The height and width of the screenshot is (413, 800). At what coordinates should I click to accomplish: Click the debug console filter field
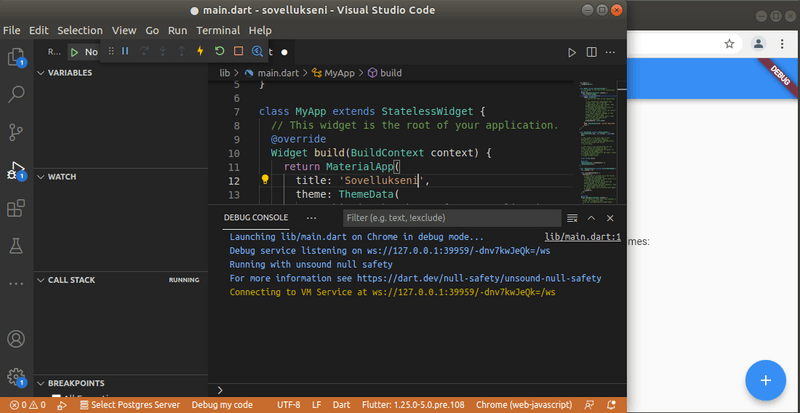coord(450,217)
